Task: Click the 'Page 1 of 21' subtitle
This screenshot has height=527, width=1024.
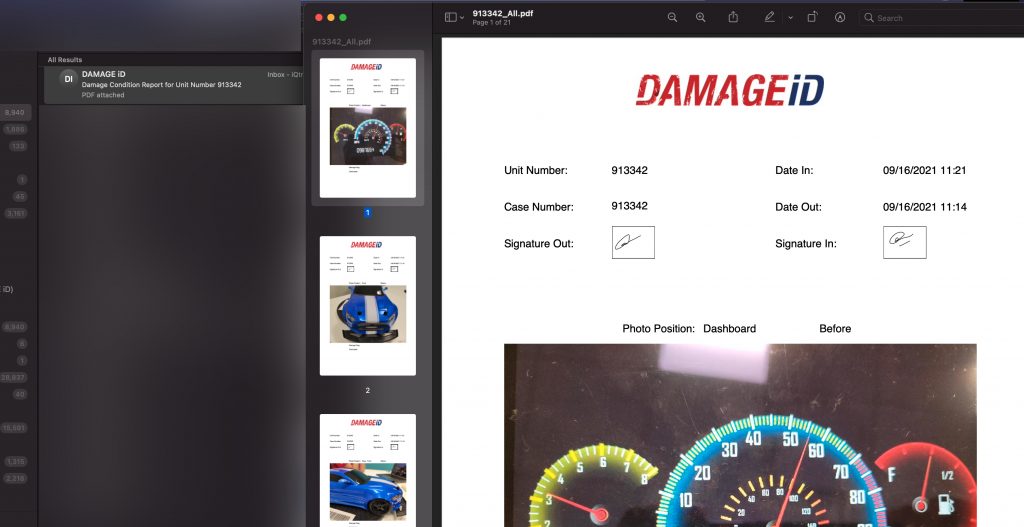Action: pyautogui.click(x=491, y=23)
